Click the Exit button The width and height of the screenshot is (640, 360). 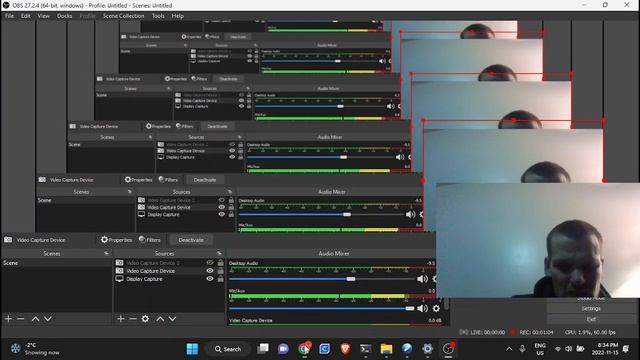591,319
